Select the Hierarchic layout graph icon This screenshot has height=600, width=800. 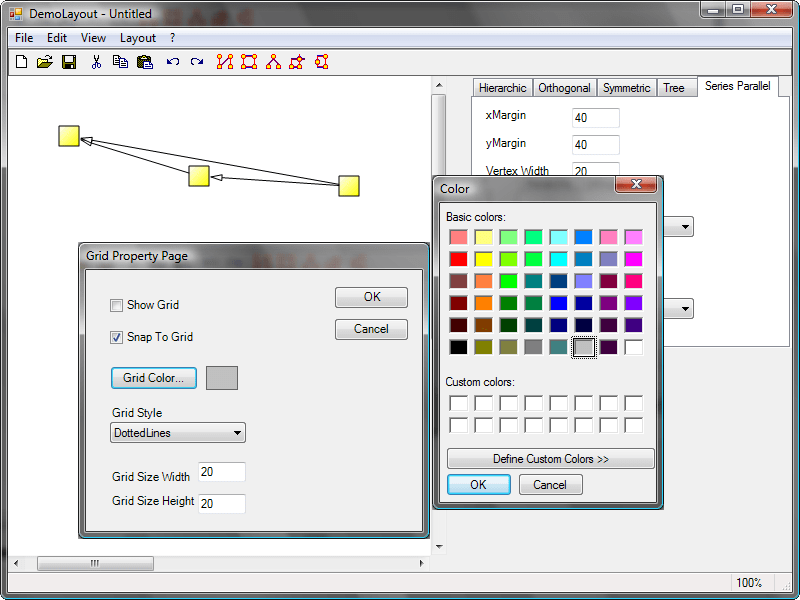click(225, 62)
